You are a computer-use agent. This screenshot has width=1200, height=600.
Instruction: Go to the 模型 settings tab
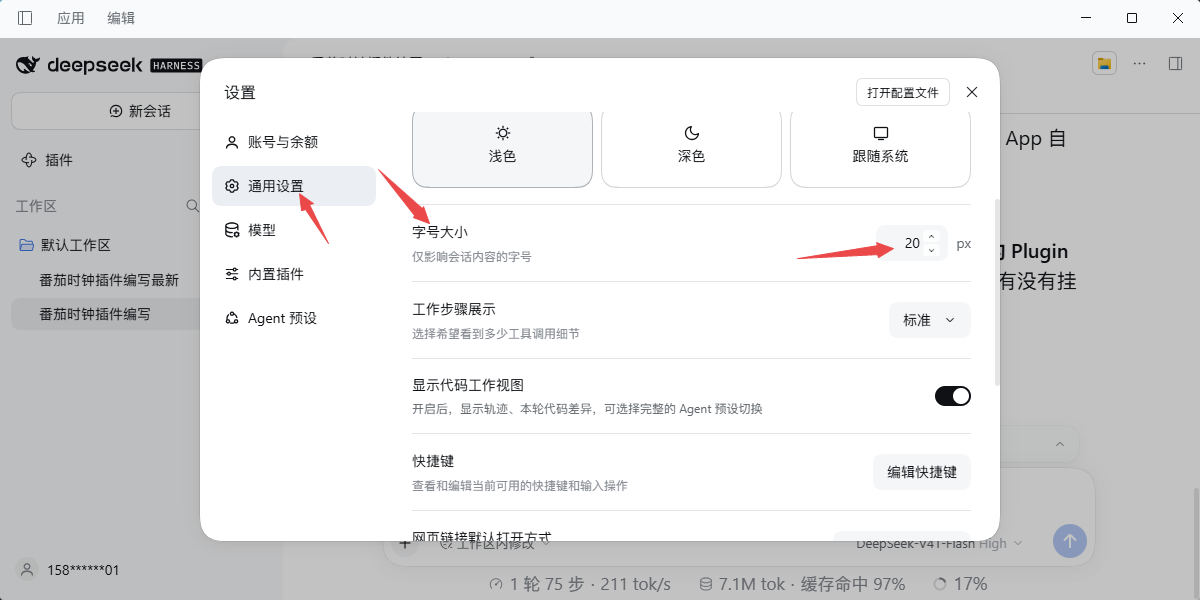point(294,230)
